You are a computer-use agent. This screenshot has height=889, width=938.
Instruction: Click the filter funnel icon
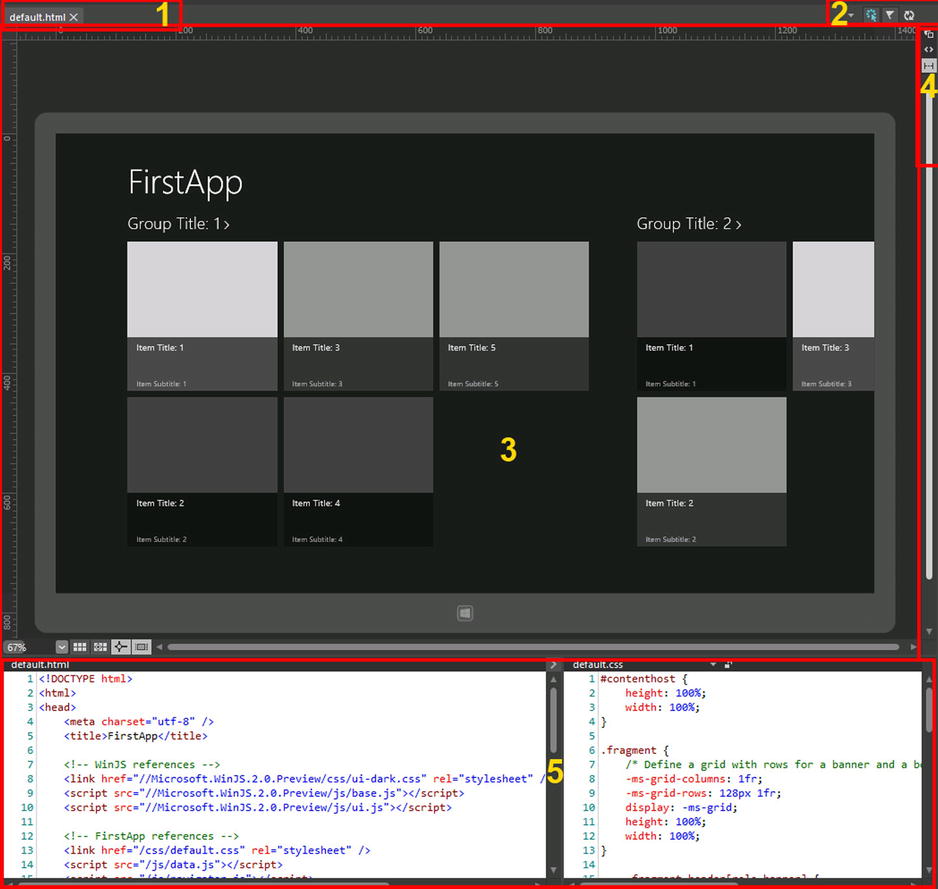click(x=890, y=16)
